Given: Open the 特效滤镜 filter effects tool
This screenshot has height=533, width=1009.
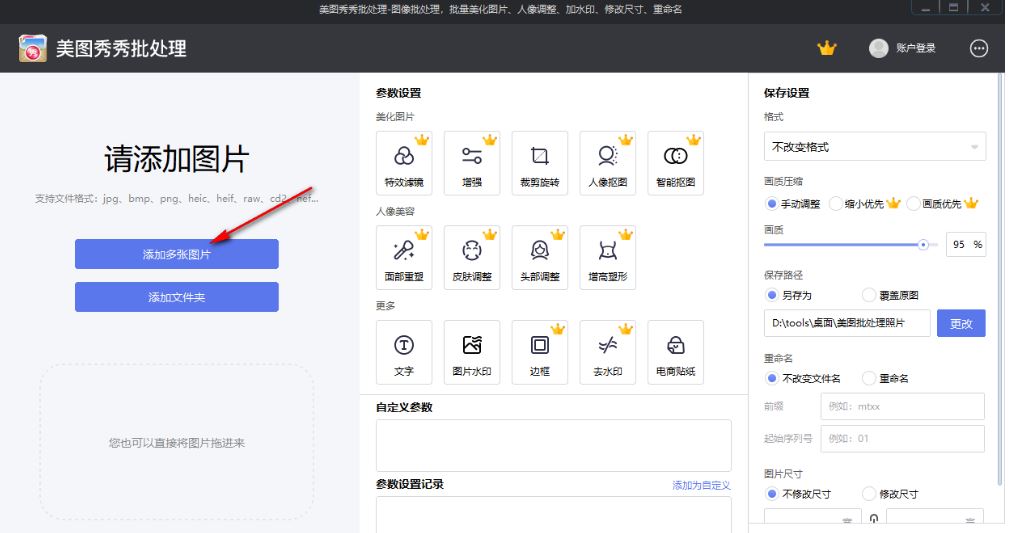Looking at the screenshot, I should (404, 163).
